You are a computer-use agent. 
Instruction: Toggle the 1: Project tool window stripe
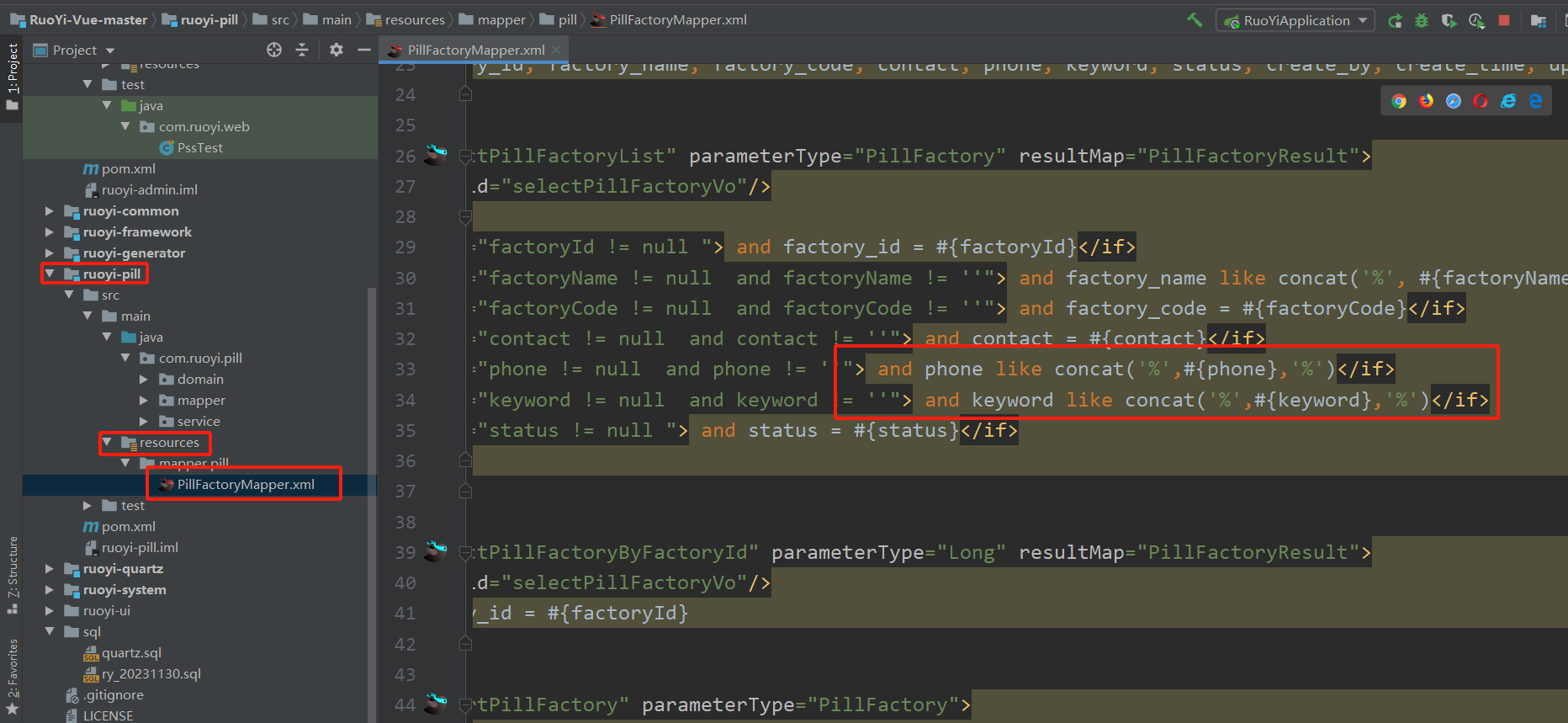[12, 77]
